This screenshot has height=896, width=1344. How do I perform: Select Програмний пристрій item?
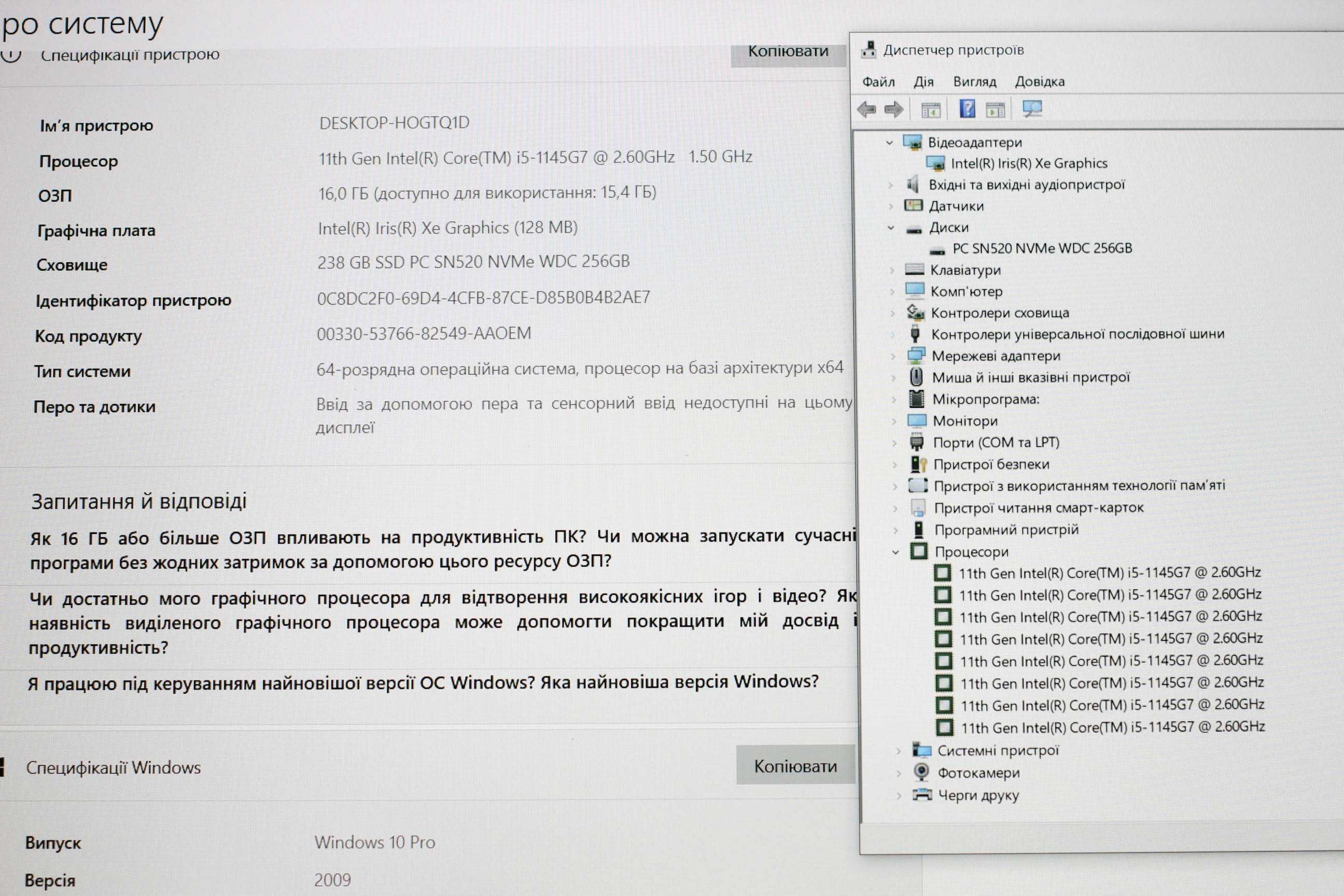click(x=1006, y=530)
